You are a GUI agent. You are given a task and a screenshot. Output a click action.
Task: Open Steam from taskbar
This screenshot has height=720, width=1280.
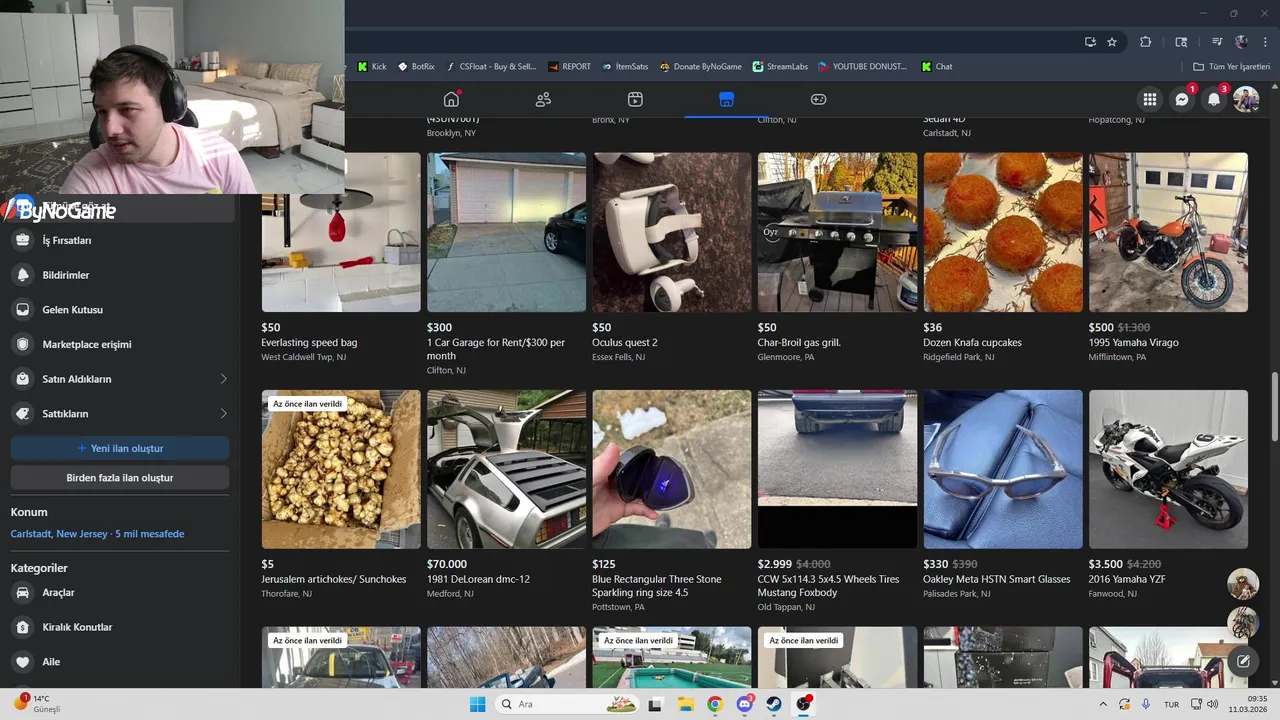pyautogui.click(x=774, y=704)
